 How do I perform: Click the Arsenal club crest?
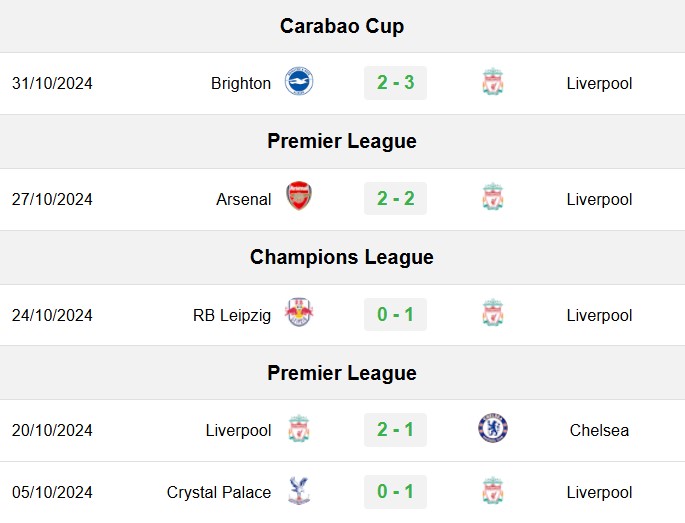point(299,196)
